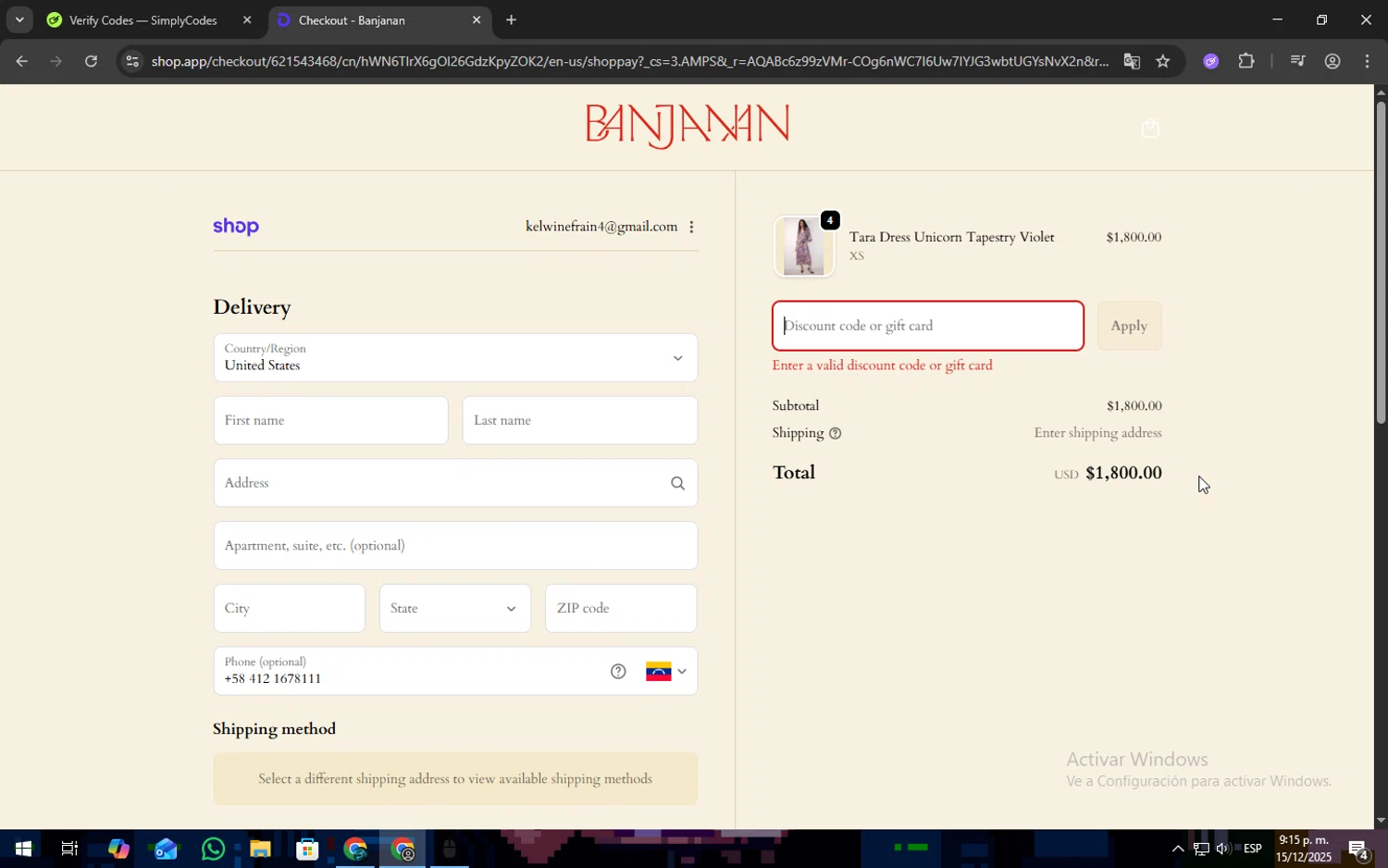
Task: Open Microsoft Store from the taskbar
Action: [x=307, y=849]
